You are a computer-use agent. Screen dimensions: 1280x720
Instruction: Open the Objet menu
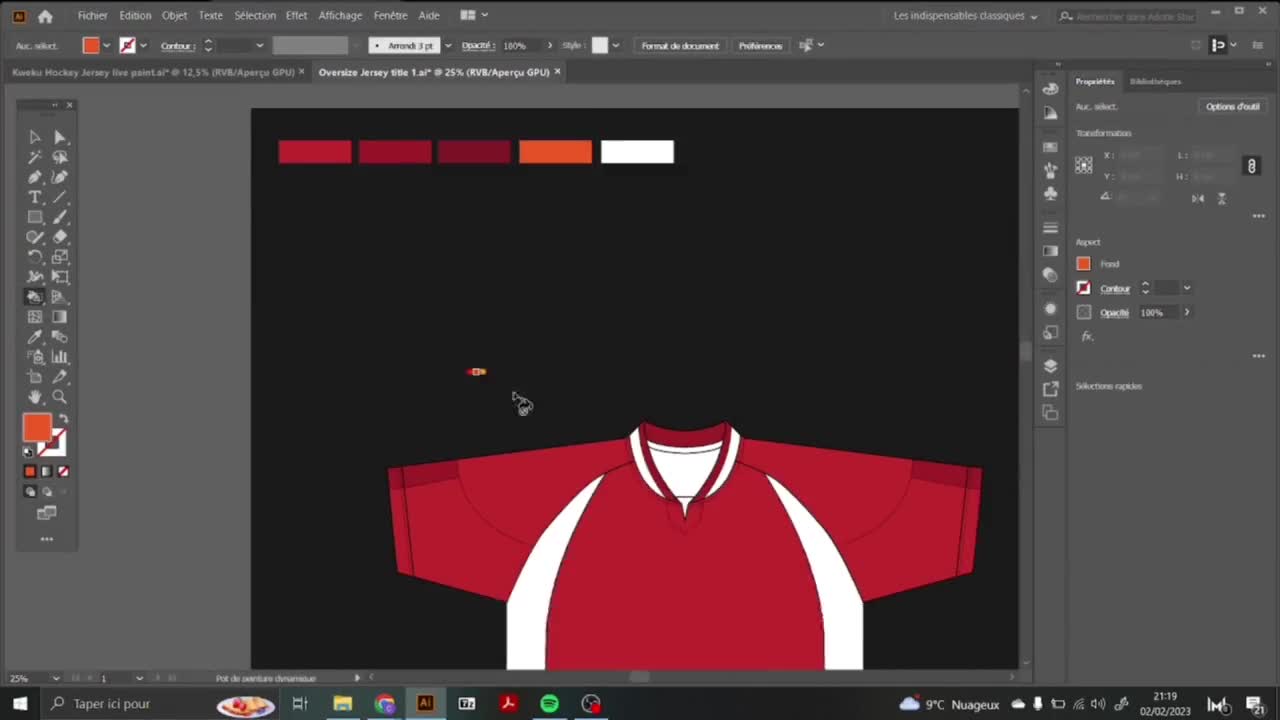click(174, 16)
